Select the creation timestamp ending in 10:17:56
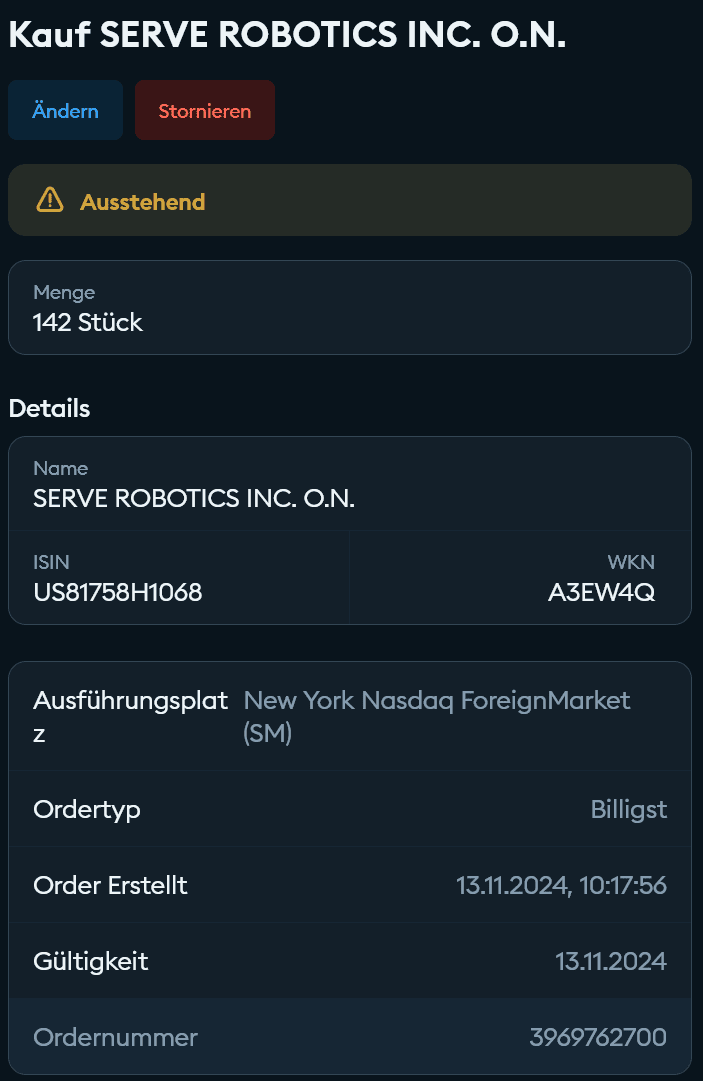This screenshot has height=1081, width=703. (x=561, y=885)
